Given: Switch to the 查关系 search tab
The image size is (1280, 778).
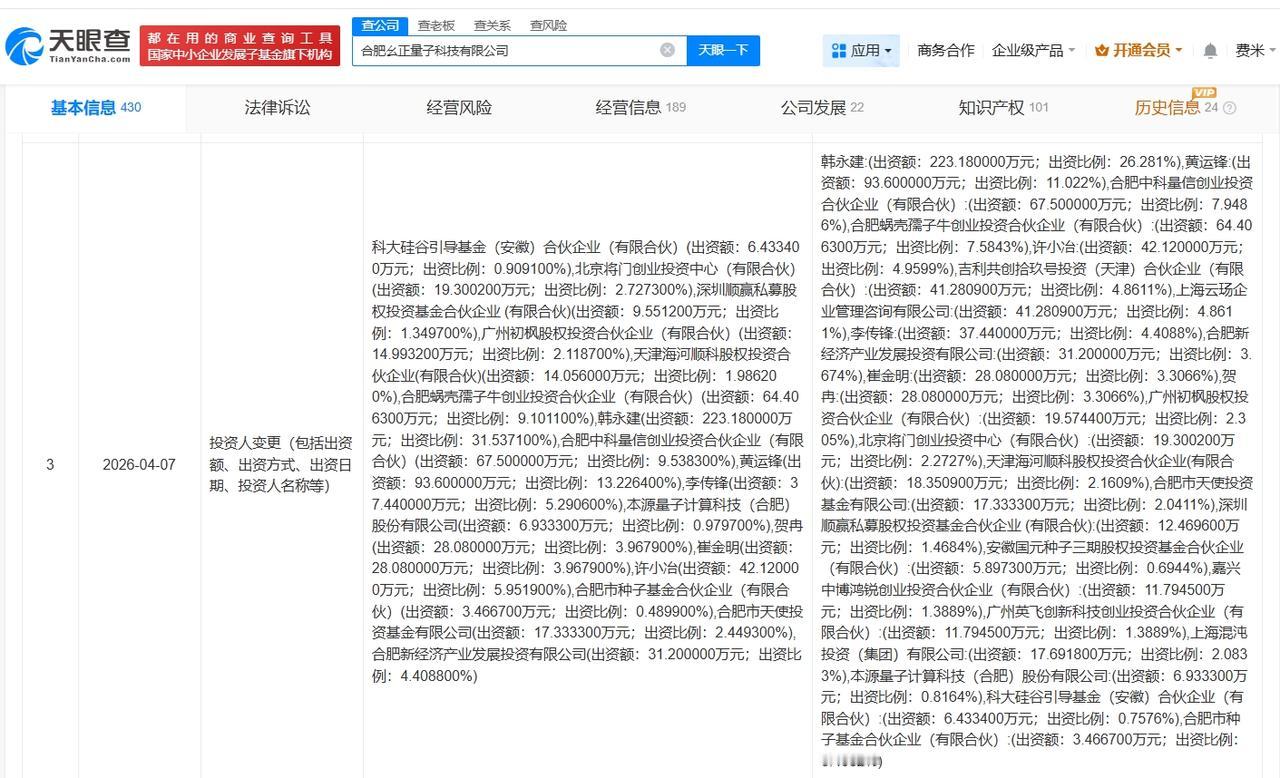Looking at the screenshot, I should point(492,25).
